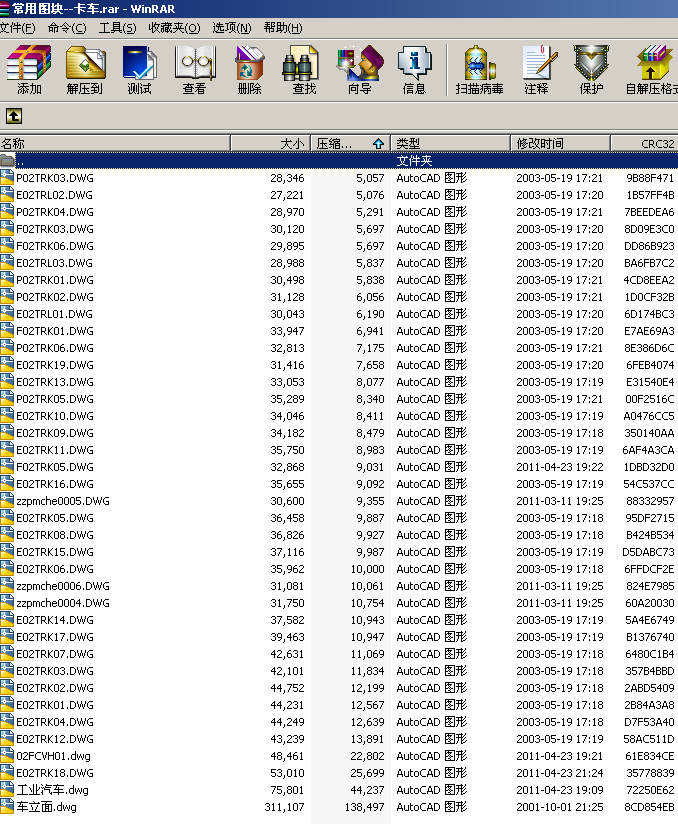The width and height of the screenshot is (678, 824).
Task: Click CRC32 value 9B88F471
Action: (650, 178)
